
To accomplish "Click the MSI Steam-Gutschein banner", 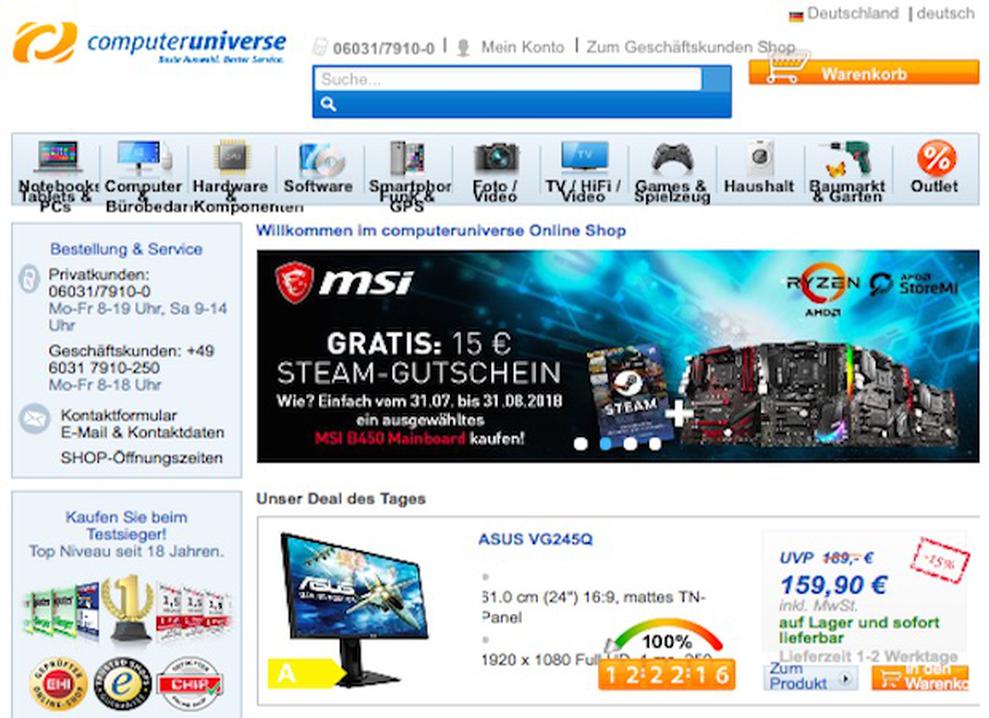I will point(618,356).
